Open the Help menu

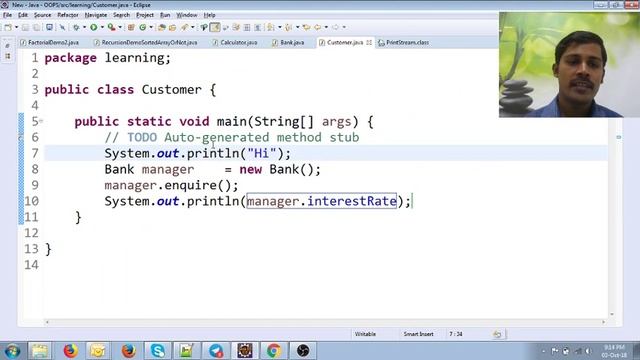[x=209, y=15]
